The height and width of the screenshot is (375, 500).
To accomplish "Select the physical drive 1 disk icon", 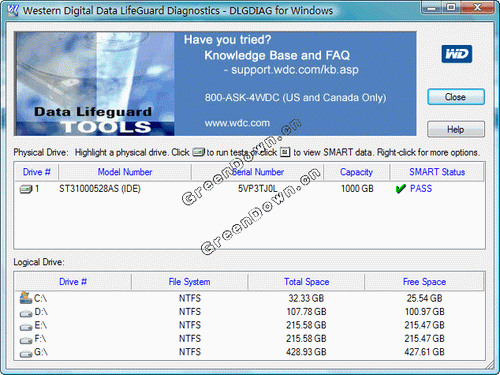I will click(26, 189).
